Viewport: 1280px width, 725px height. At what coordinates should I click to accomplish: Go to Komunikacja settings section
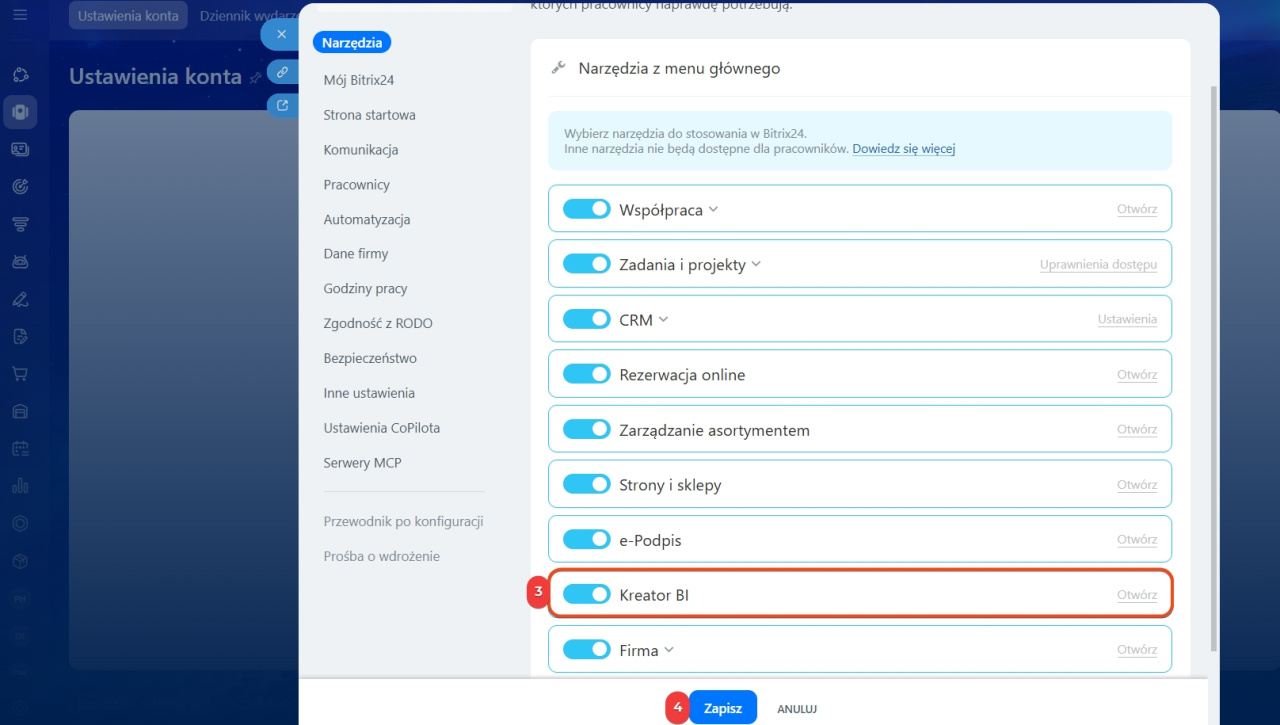point(361,150)
